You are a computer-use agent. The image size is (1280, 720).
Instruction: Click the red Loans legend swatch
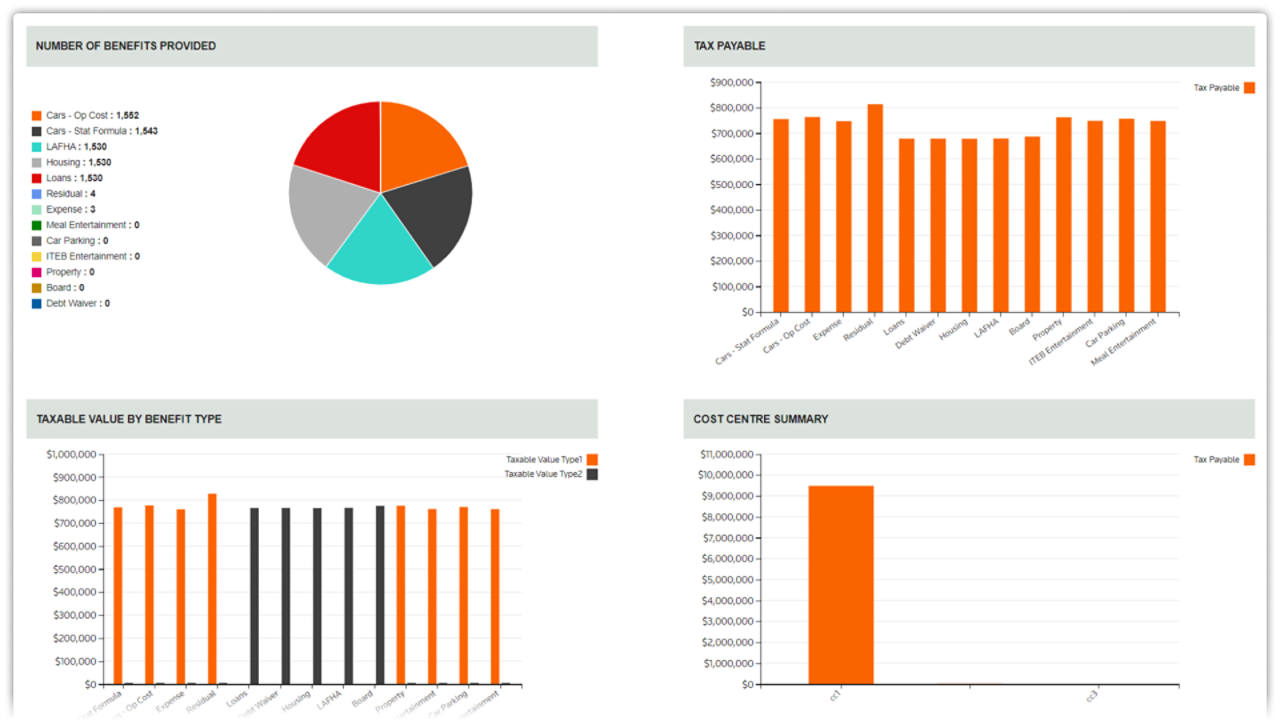coord(37,178)
